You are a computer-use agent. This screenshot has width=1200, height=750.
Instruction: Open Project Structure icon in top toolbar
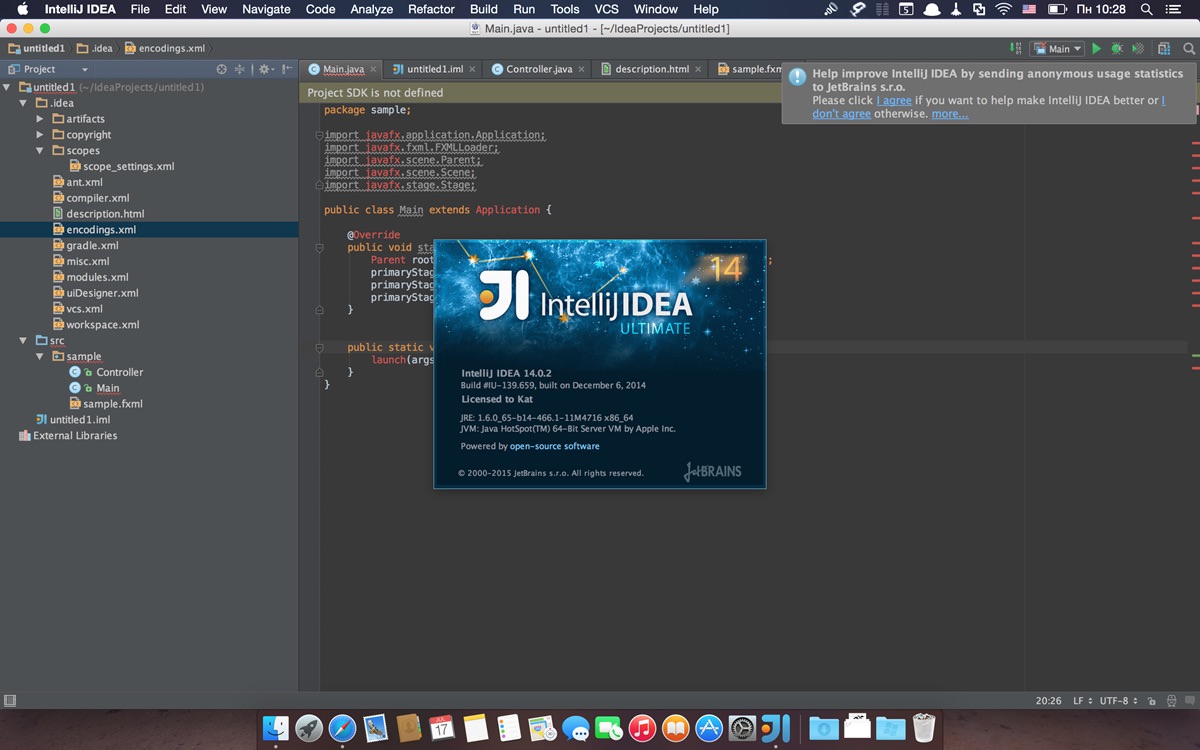click(1164, 48)
